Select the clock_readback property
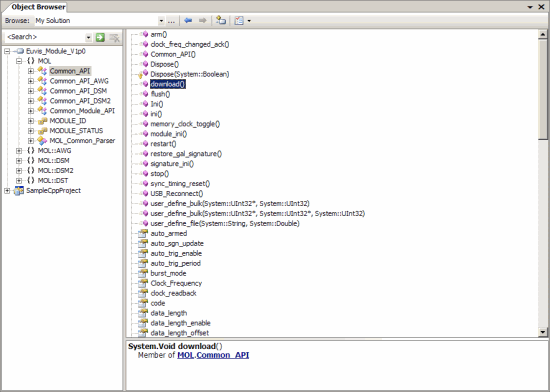Image resolution: width=550 pixels, height=392 pixels. point(174,293)
